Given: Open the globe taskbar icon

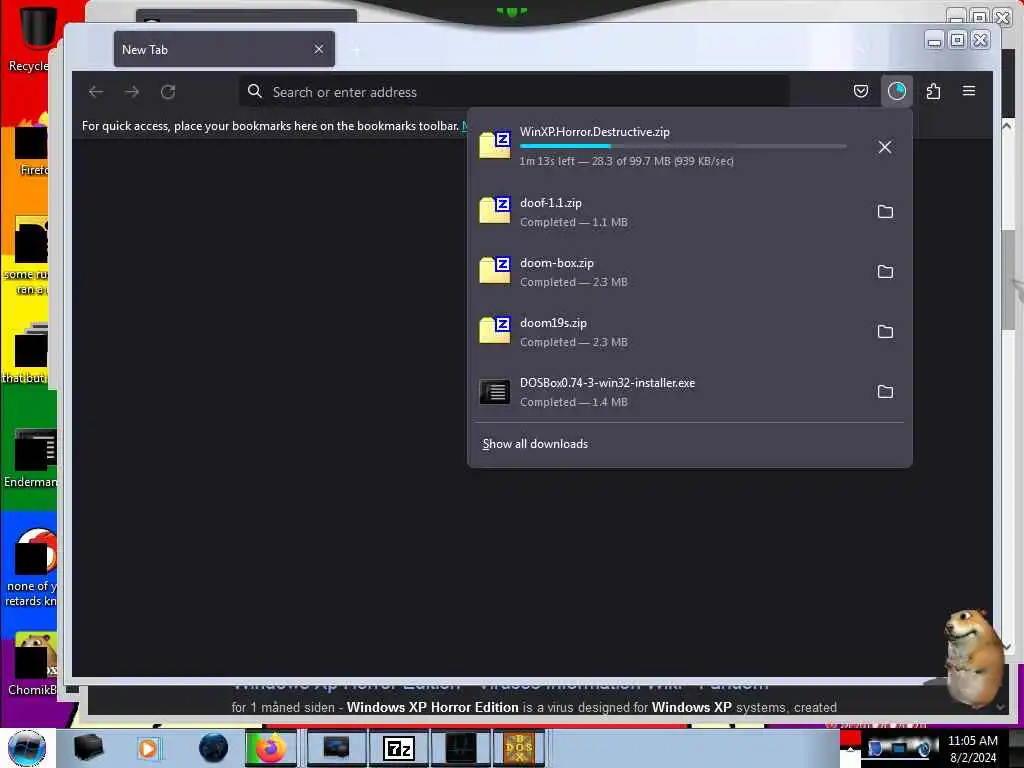Looking at the screenshot, I should point(214,748).
